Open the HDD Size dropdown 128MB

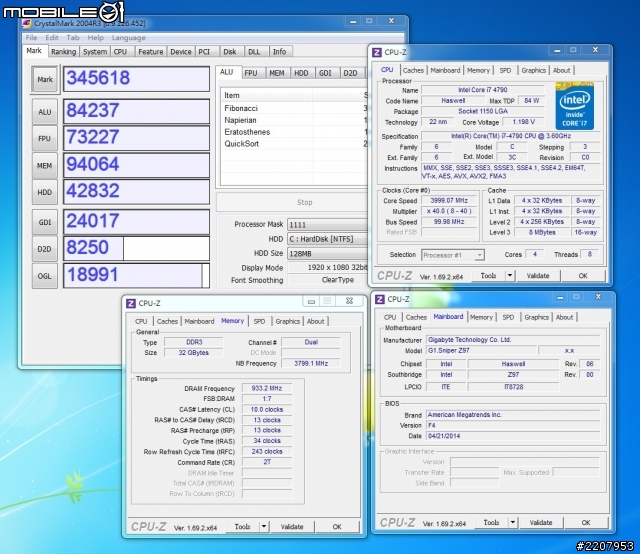(x=328, y=254)
